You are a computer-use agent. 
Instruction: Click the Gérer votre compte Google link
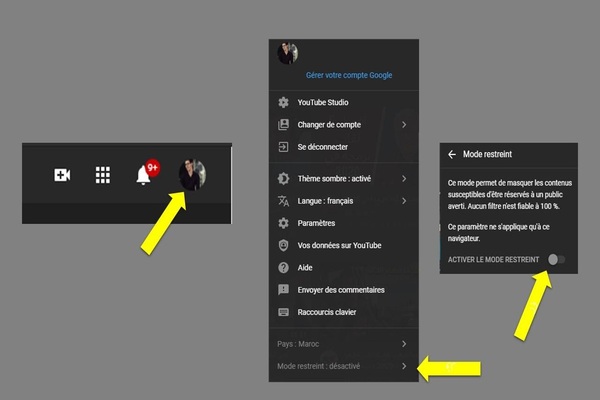[348, 75]
